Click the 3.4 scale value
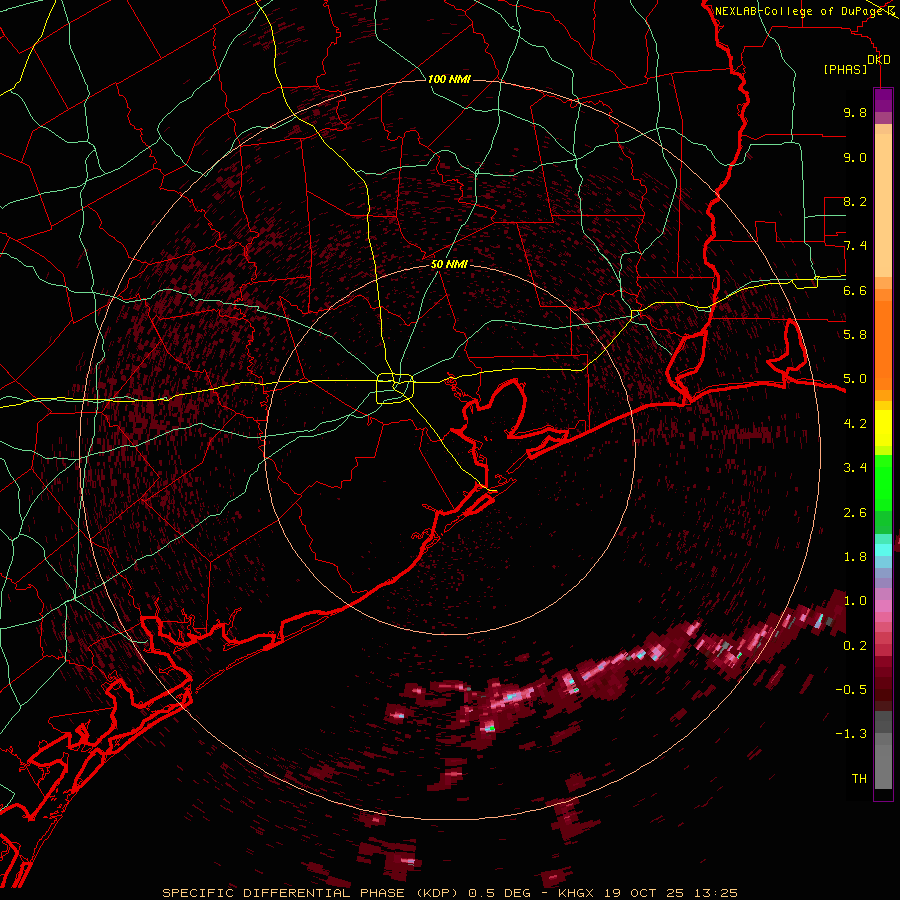This screenshot has width=900, height=900. (855, 468)
